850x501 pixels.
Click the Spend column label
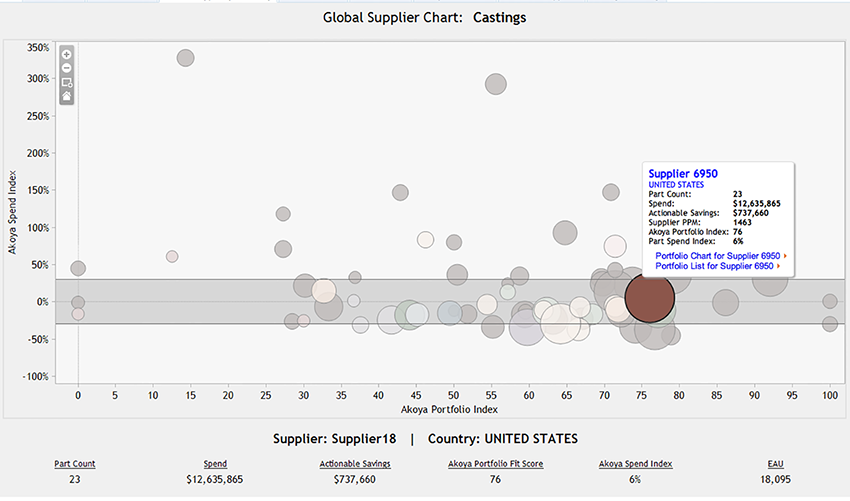coord(215,464)
